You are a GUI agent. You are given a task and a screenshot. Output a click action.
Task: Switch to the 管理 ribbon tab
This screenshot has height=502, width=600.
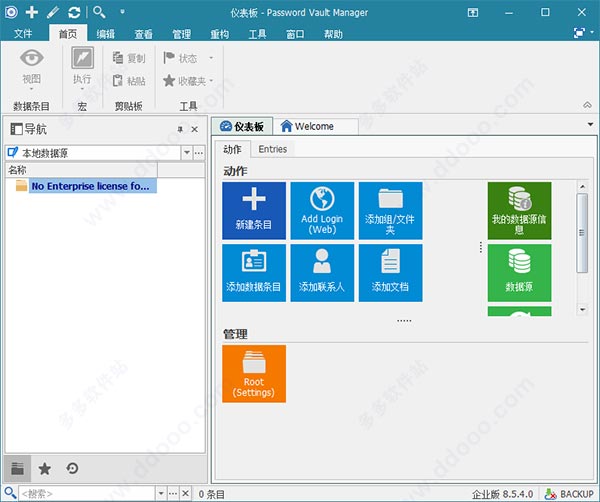pyautogui.click(x=181, y=34)
